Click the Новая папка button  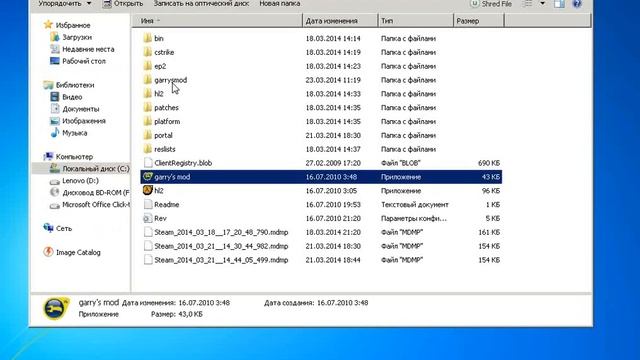coord(280,4)
